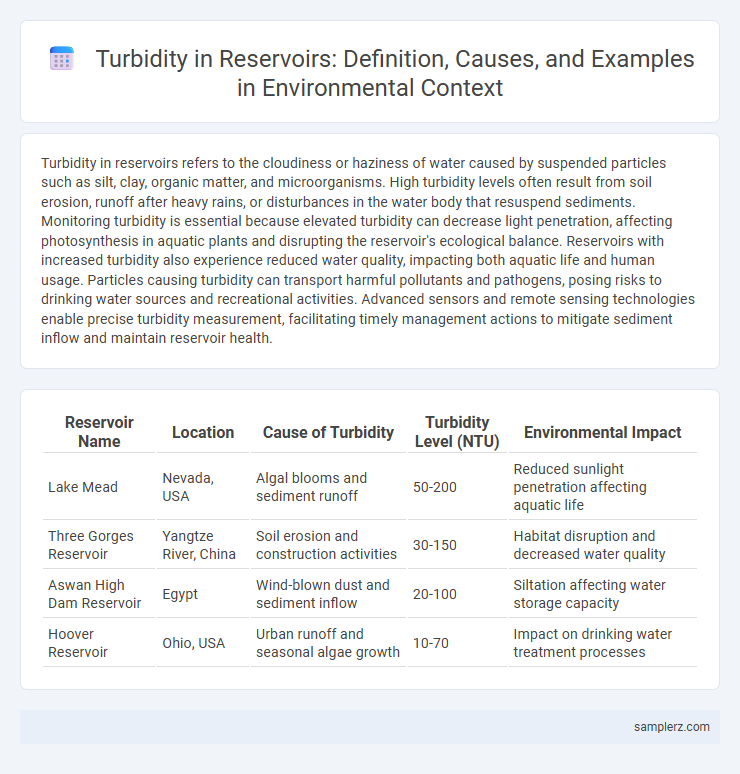Click the Ohio, USA location cell
The image size is (740, 774).
pos(203,643)
